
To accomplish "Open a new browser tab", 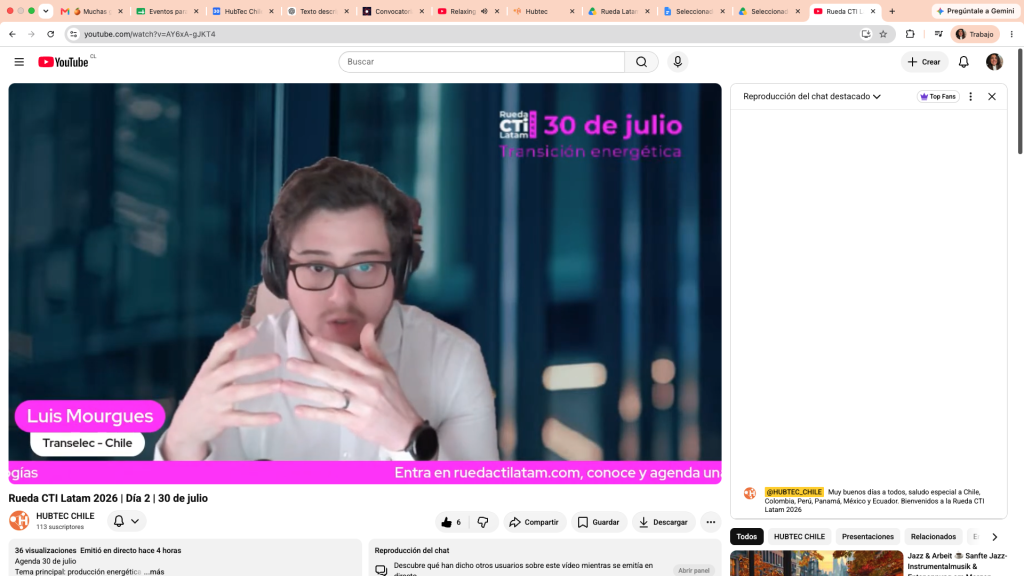I will (892, 11).
